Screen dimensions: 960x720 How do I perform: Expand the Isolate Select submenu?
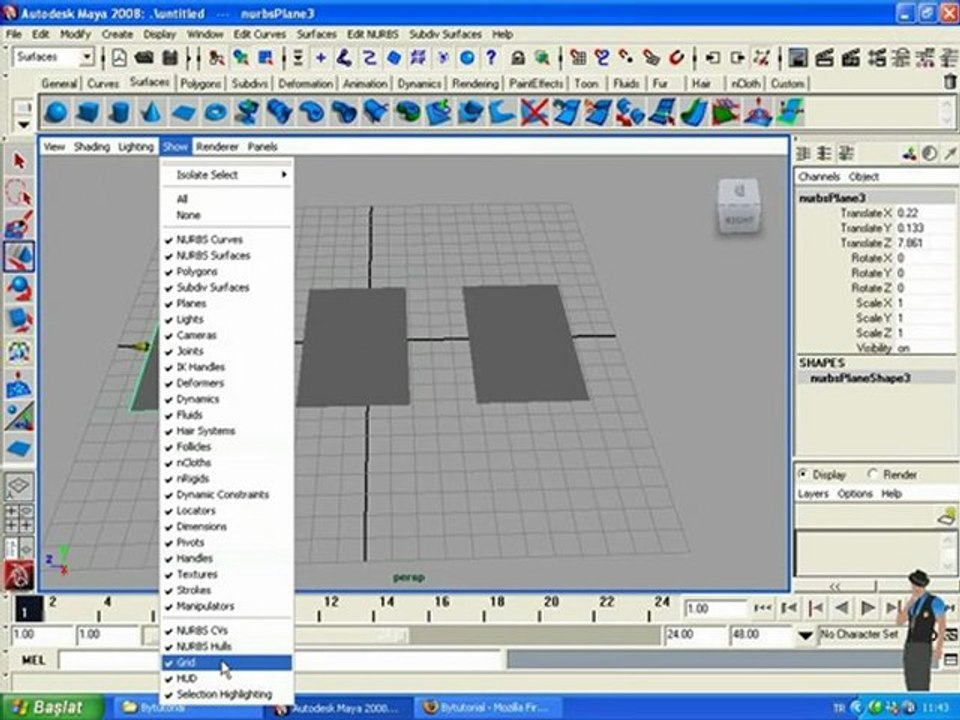(x=227, y=174)
